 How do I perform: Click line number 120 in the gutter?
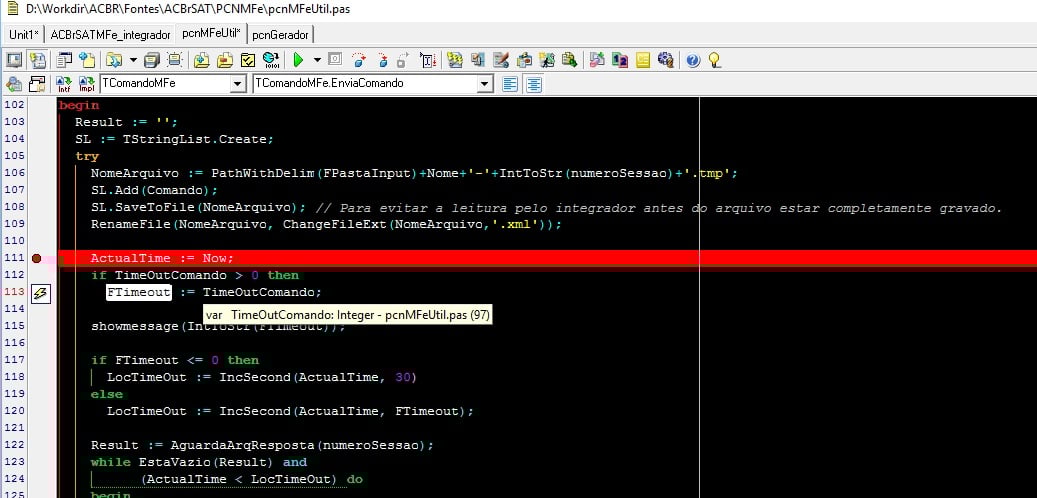[14, 411]
